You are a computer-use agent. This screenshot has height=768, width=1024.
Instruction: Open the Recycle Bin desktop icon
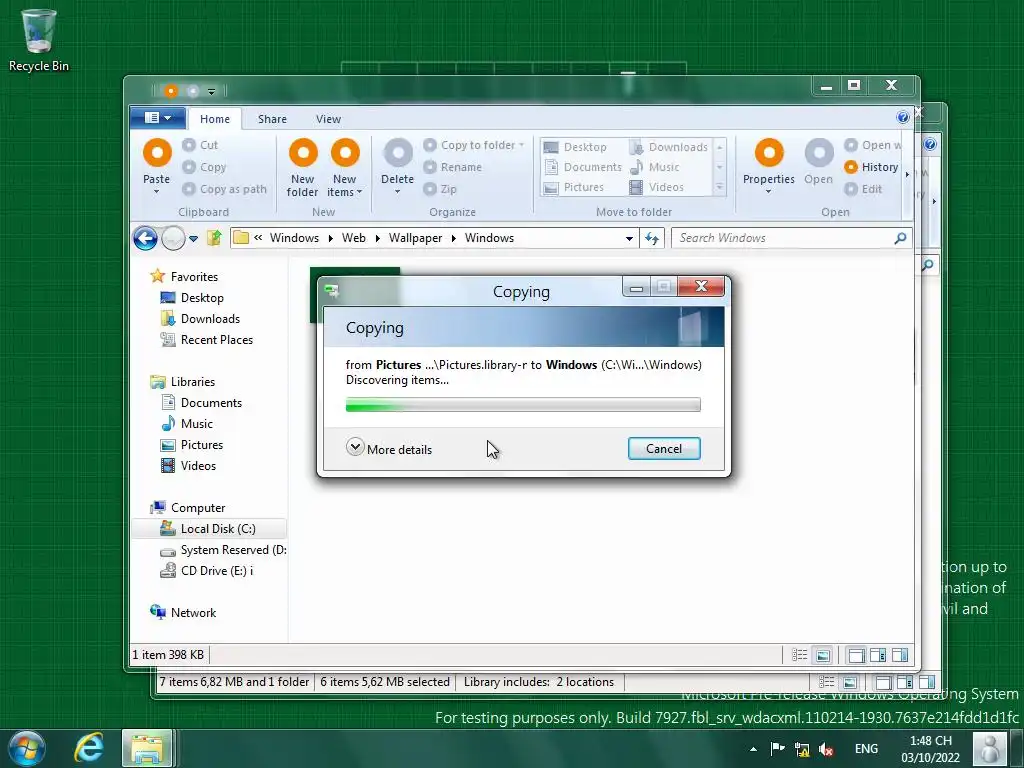(39, 40)
